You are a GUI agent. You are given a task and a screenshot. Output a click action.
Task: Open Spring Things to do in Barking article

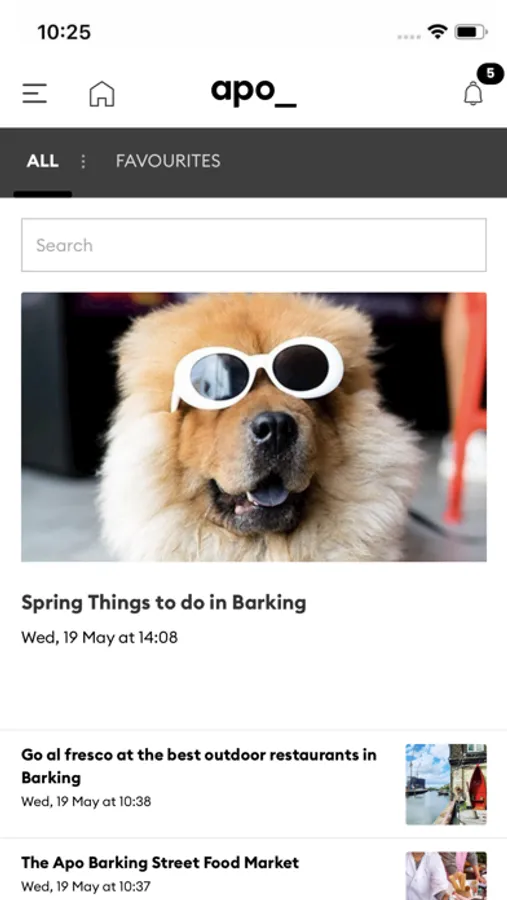164,603
